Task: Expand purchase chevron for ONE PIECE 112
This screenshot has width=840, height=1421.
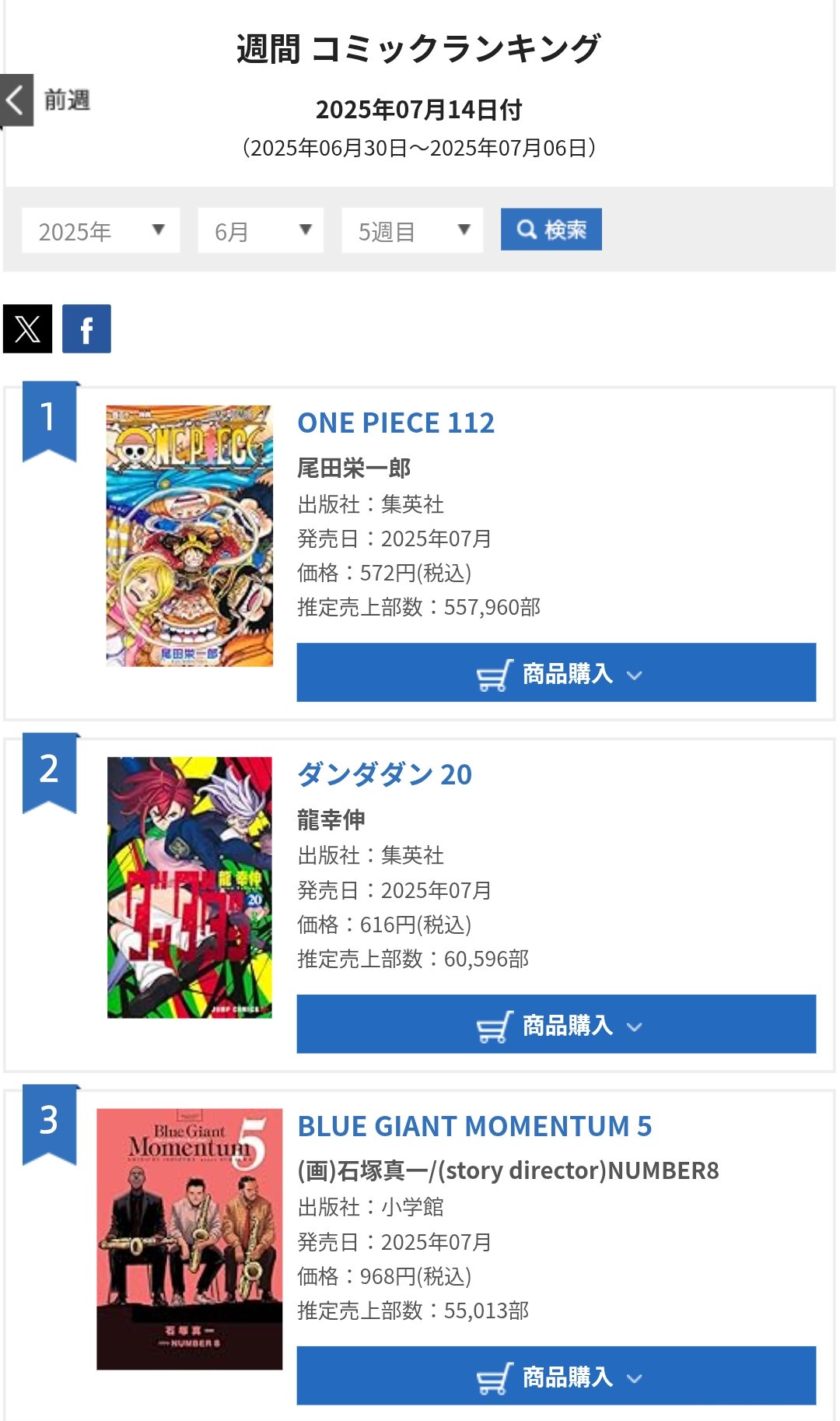Action: (635, 675)
